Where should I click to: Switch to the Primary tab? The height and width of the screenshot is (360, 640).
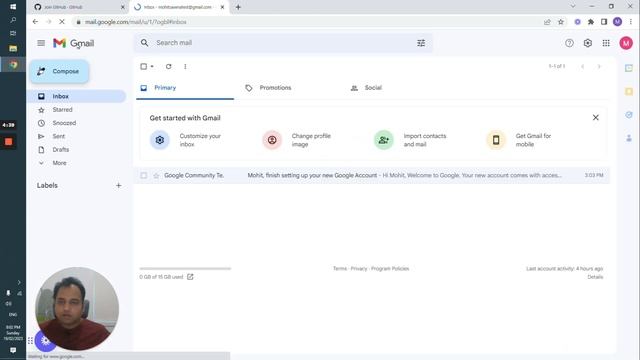point(185,88)
